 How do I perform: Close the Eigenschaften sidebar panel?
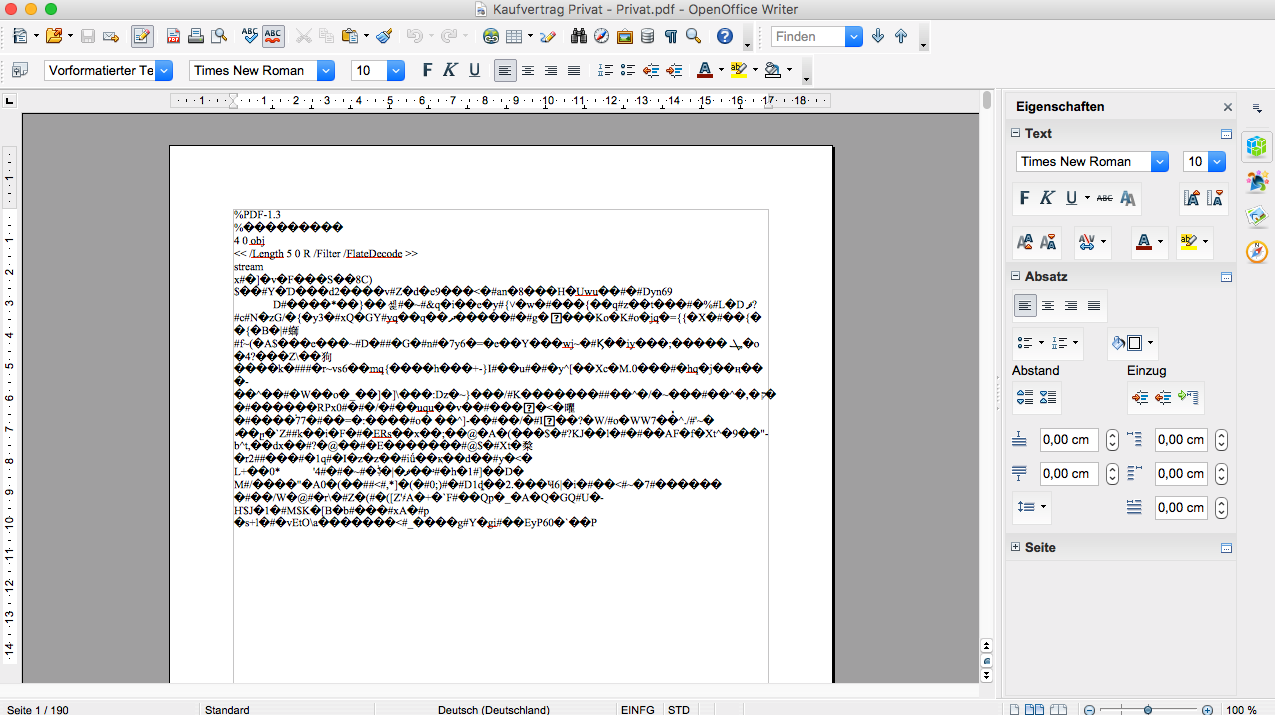1228,107
